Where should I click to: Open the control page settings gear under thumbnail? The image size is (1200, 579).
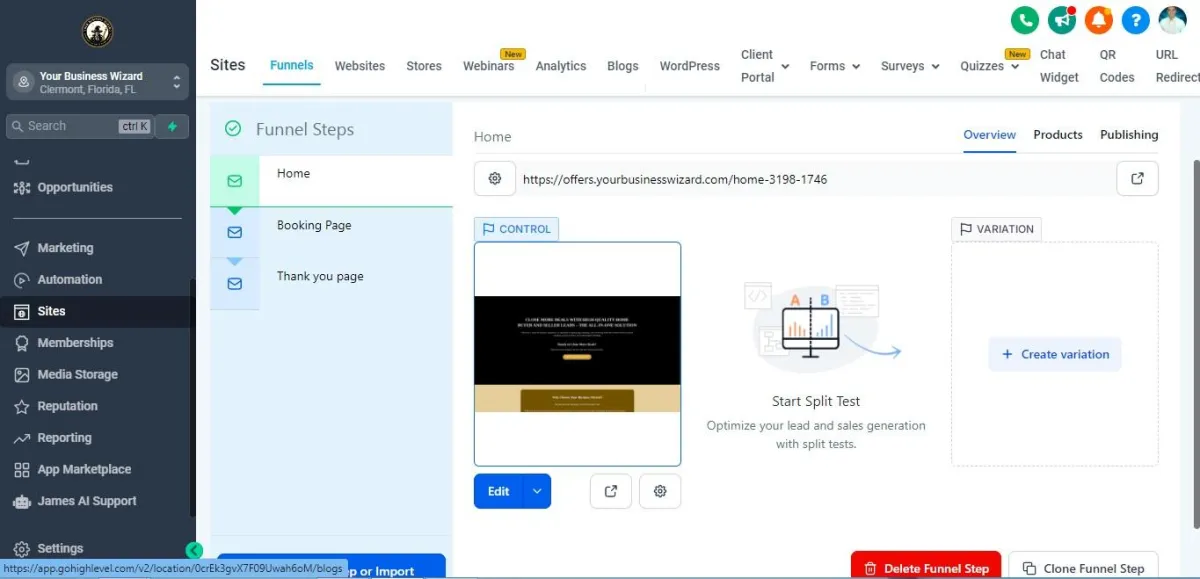coord(660,491)
